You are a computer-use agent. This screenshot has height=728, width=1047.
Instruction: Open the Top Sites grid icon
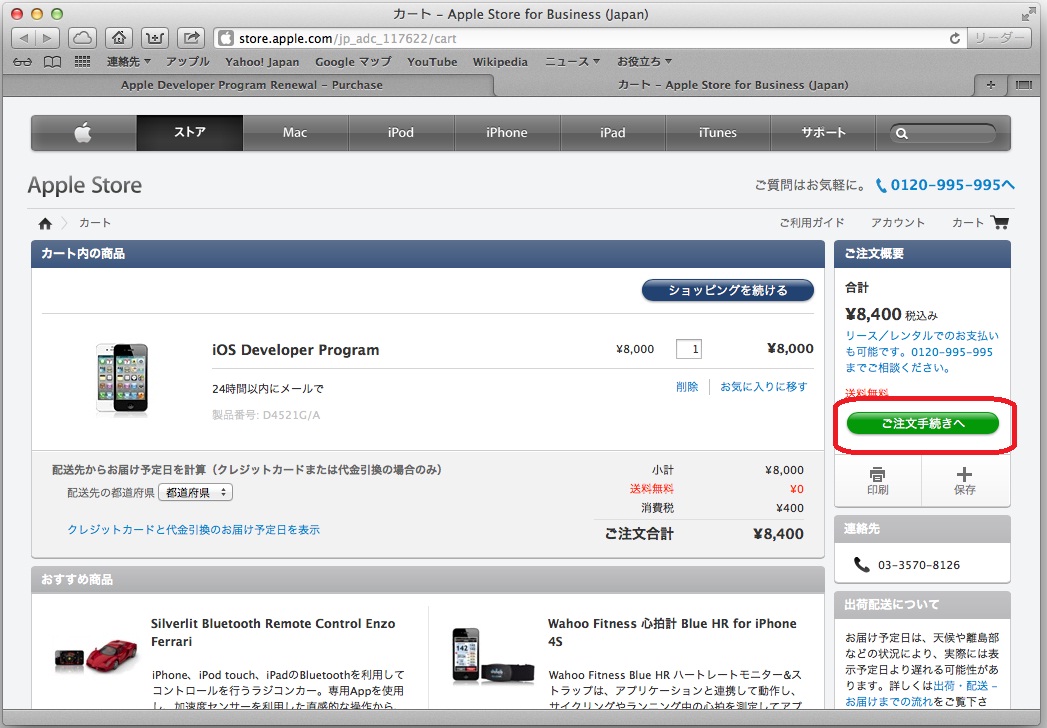[x=82, y=62]
